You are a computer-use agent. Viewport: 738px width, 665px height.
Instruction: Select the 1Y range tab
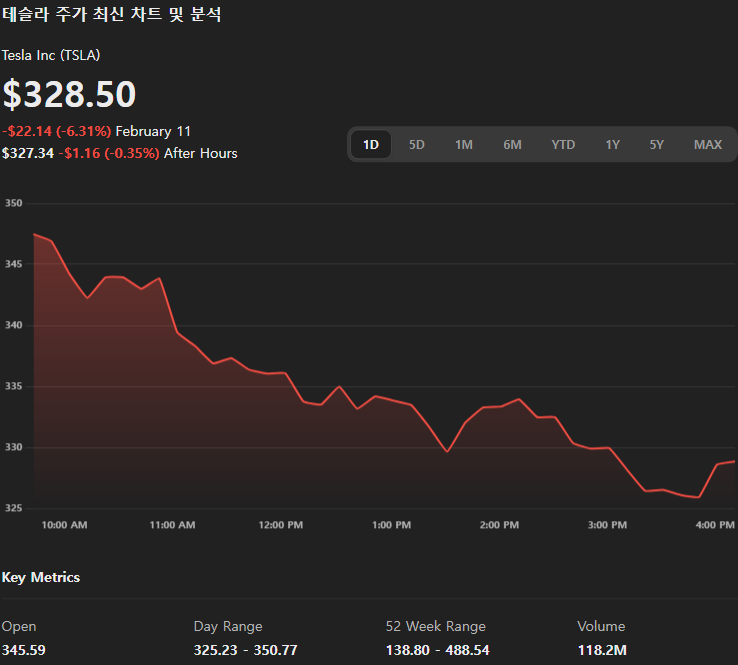[612, 144]
